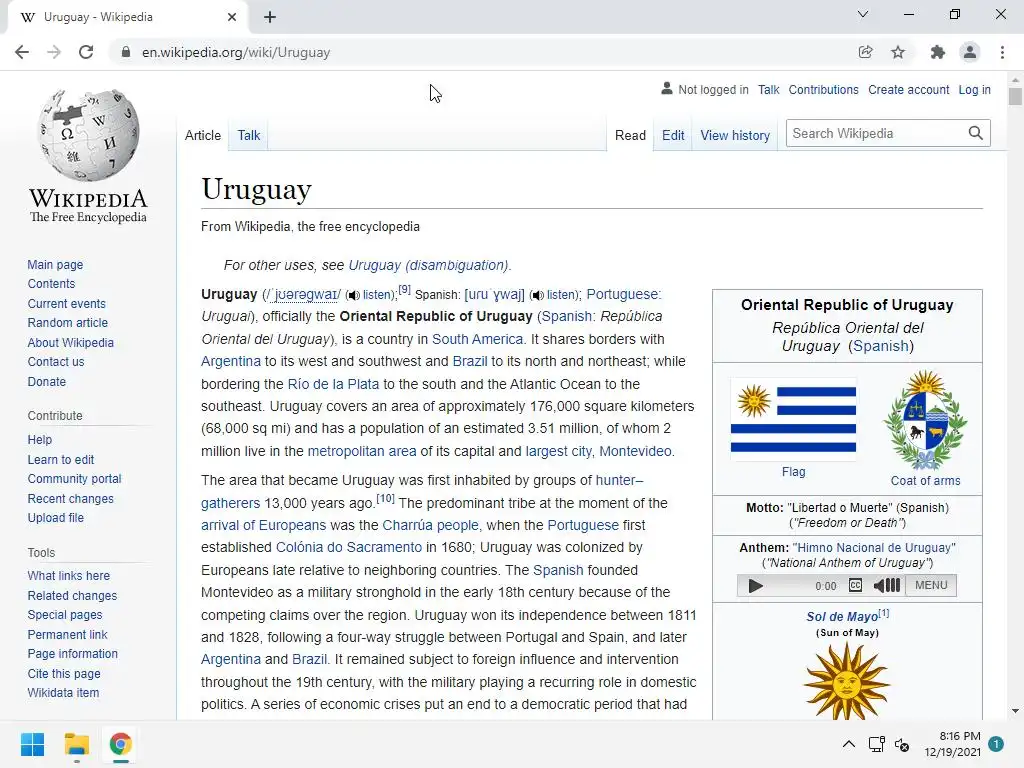Open the Chrome profile avatar
1024x768 pixels.
pyautogui.click(x=970, y=52)
